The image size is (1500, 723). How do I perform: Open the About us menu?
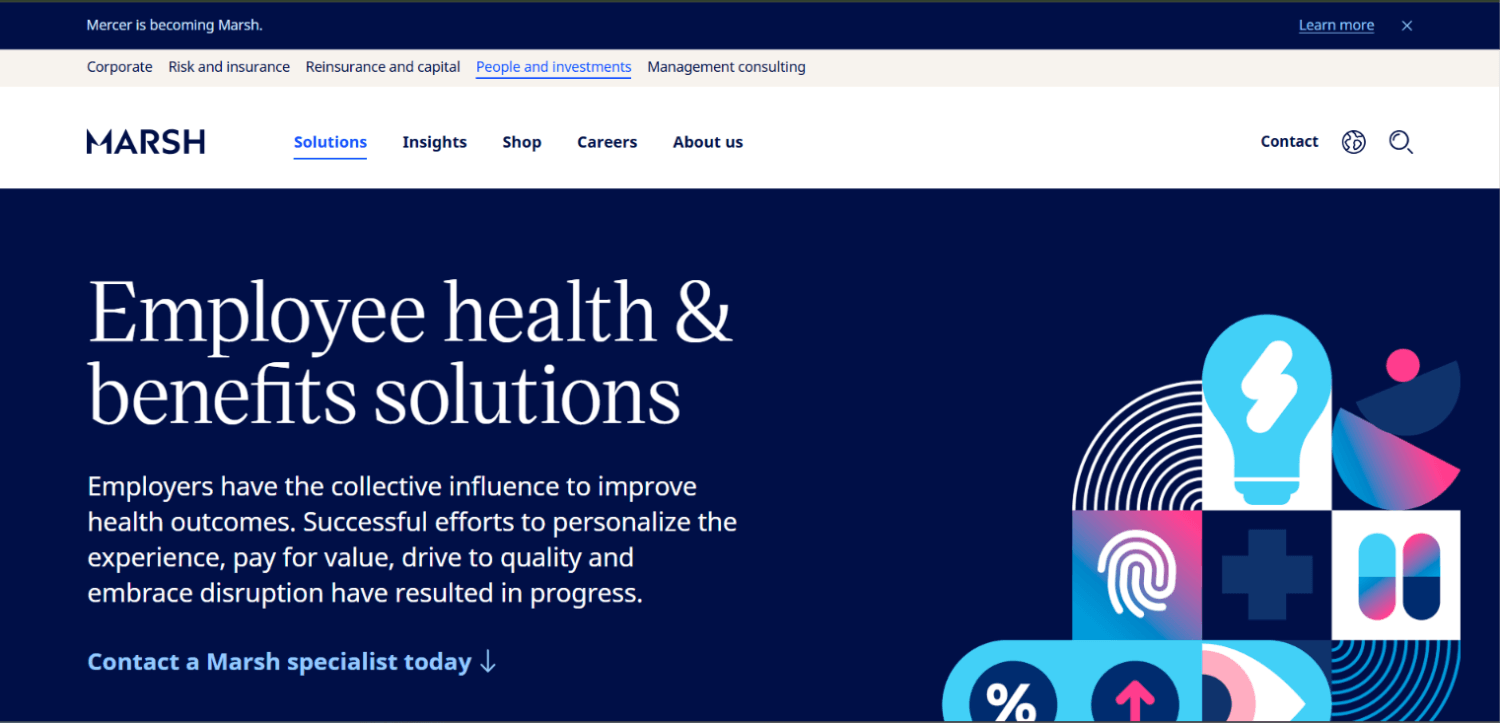708,142
